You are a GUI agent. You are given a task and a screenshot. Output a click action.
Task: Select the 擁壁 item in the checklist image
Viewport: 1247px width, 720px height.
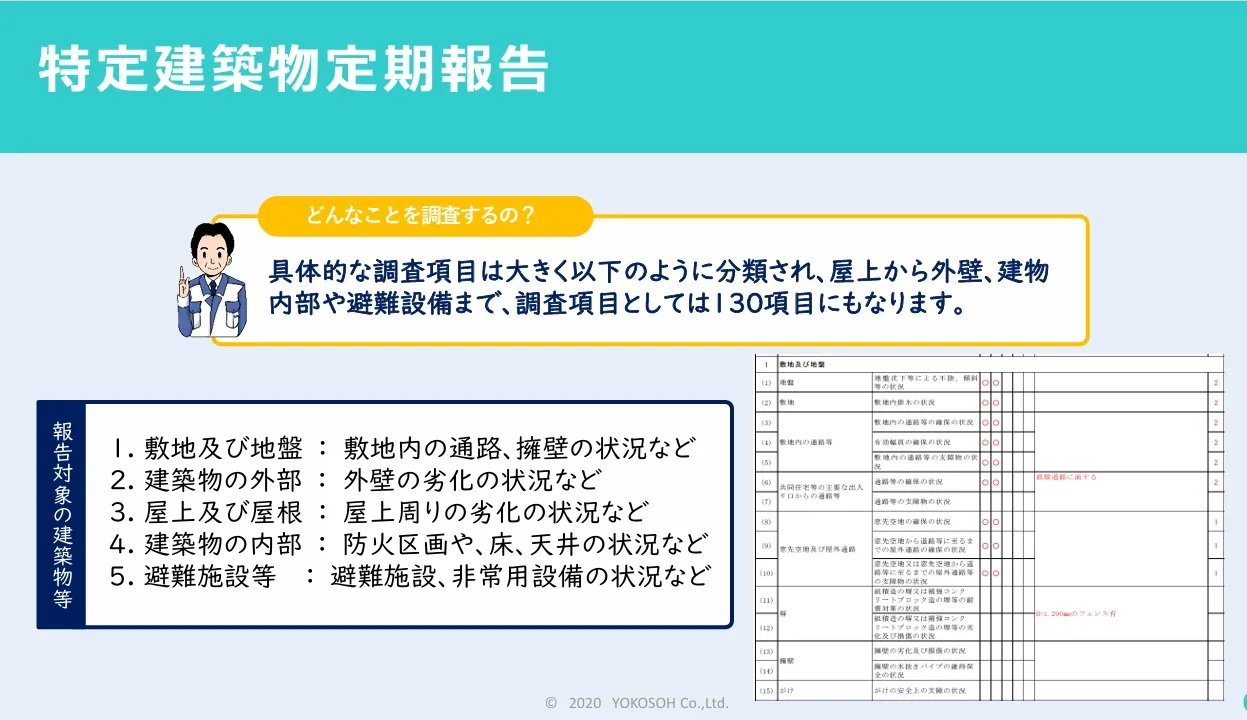click(787, 661)
